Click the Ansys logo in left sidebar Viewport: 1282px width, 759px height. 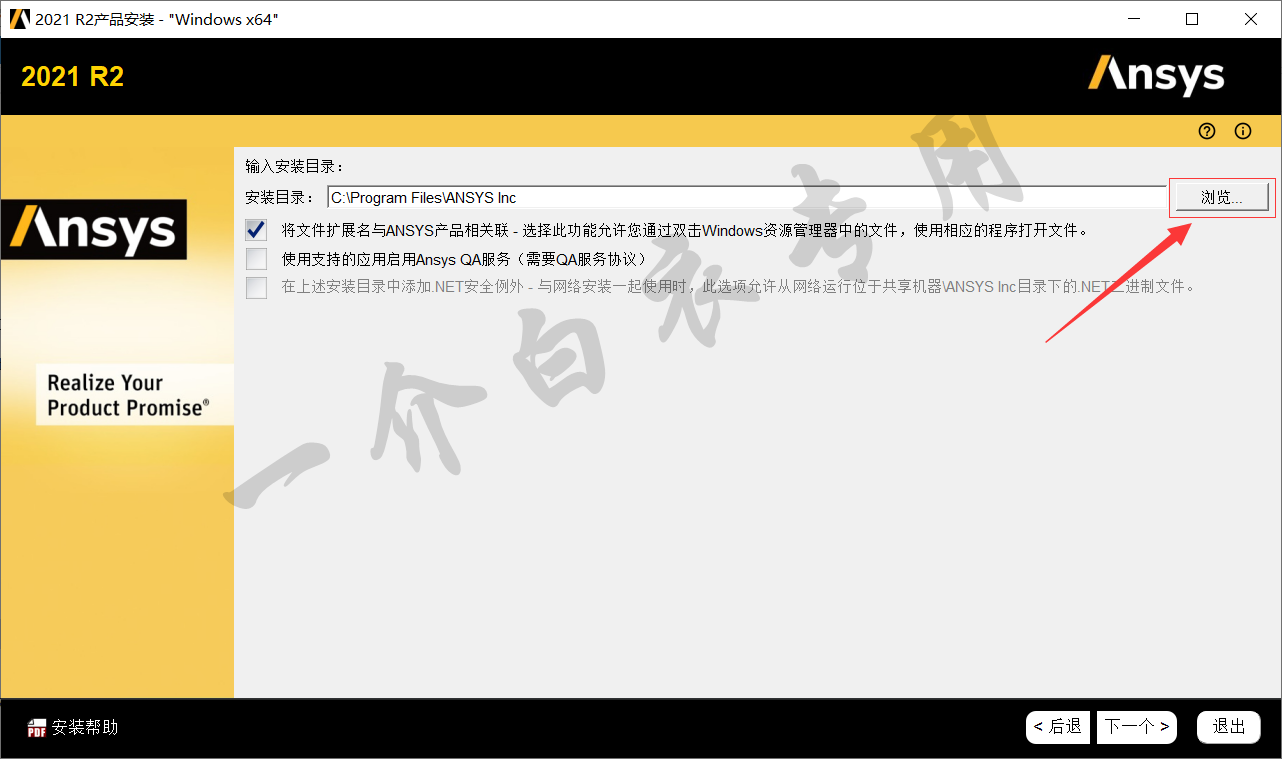93,229
